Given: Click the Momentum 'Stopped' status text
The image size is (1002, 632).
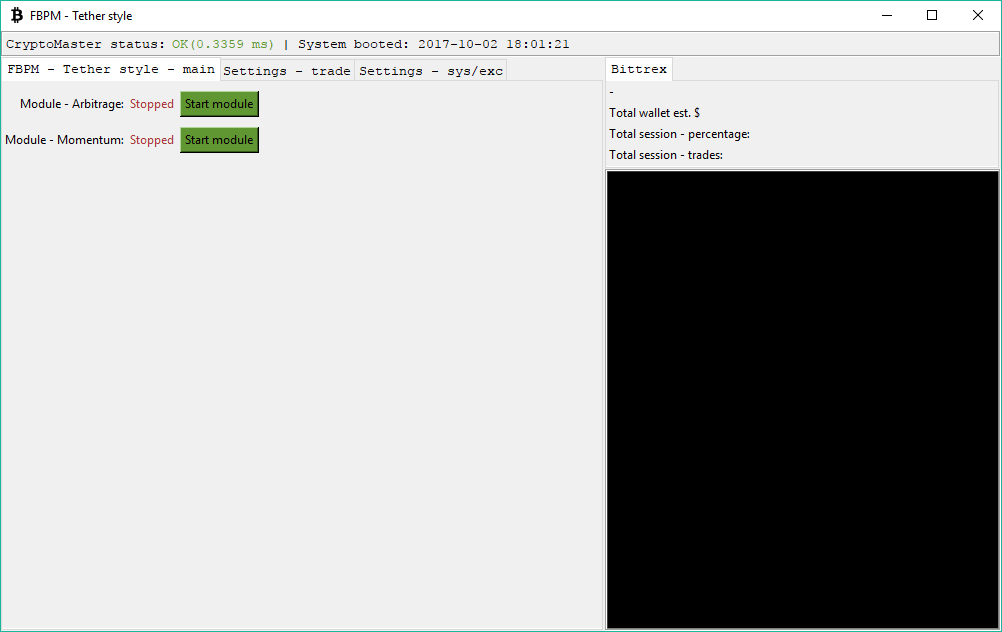Looking at the screenshot, I should tap(151, 140).
